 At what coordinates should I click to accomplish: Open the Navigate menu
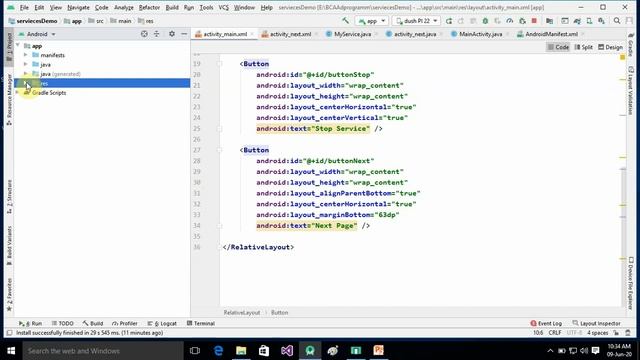point(78,7)
